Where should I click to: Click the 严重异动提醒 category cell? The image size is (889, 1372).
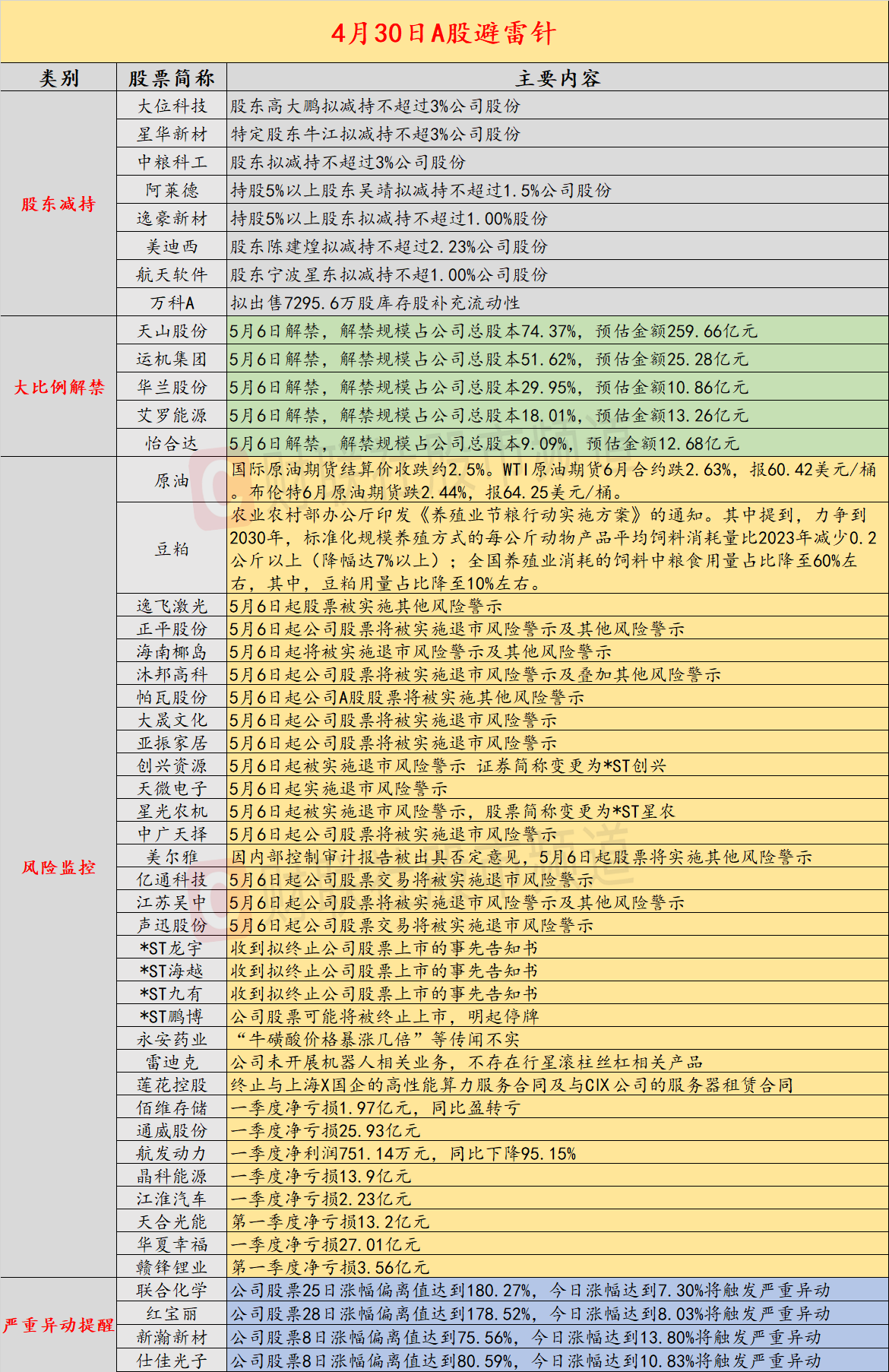pyautogui.click(x=59, y=1325)
